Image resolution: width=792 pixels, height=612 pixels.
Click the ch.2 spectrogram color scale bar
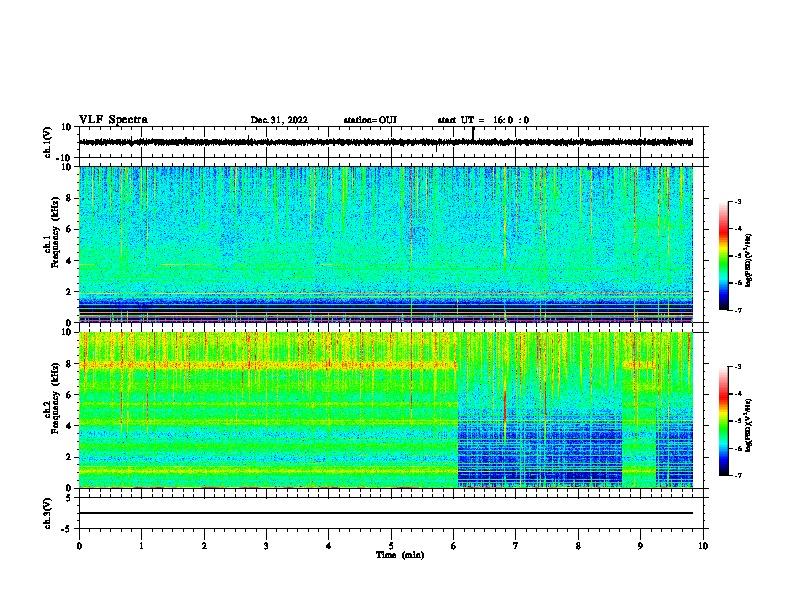point(724,421)
